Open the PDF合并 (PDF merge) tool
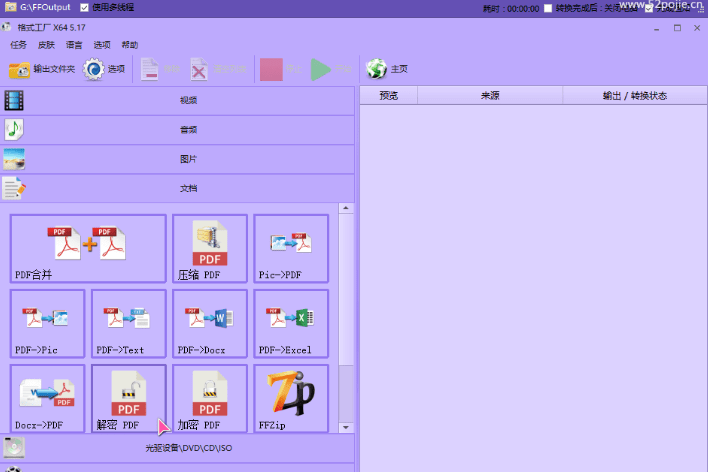 click(x=88, y=248)
